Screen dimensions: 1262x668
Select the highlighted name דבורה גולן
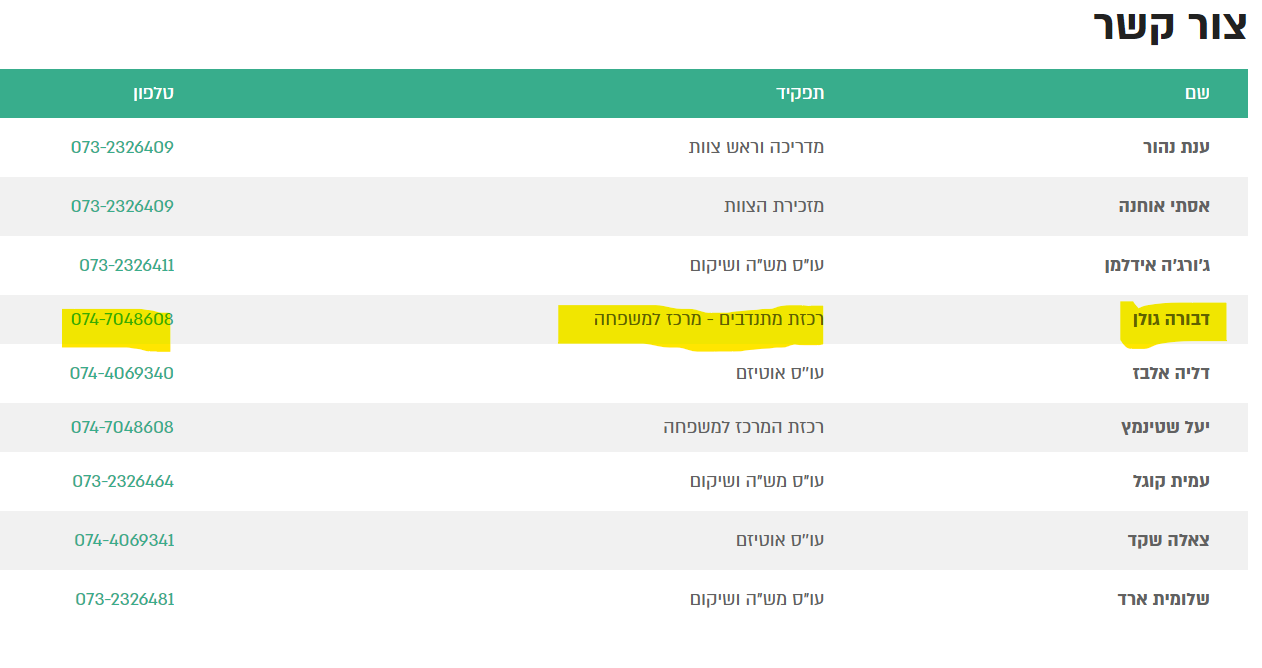coord(1168,320)
